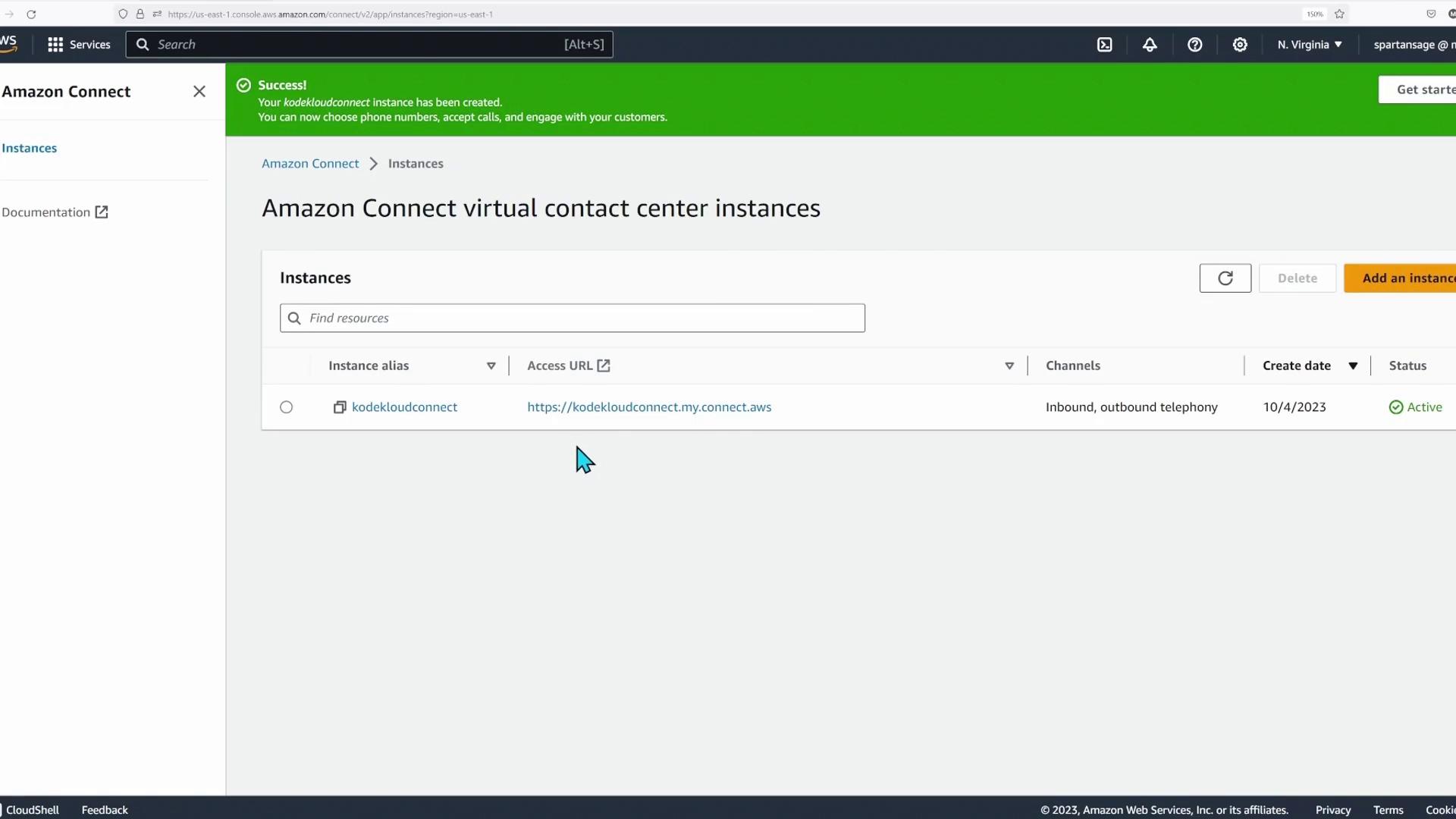This screenshot has width=1456, height=819.
Task: Reload the browser page
Action: click(31, 14)
